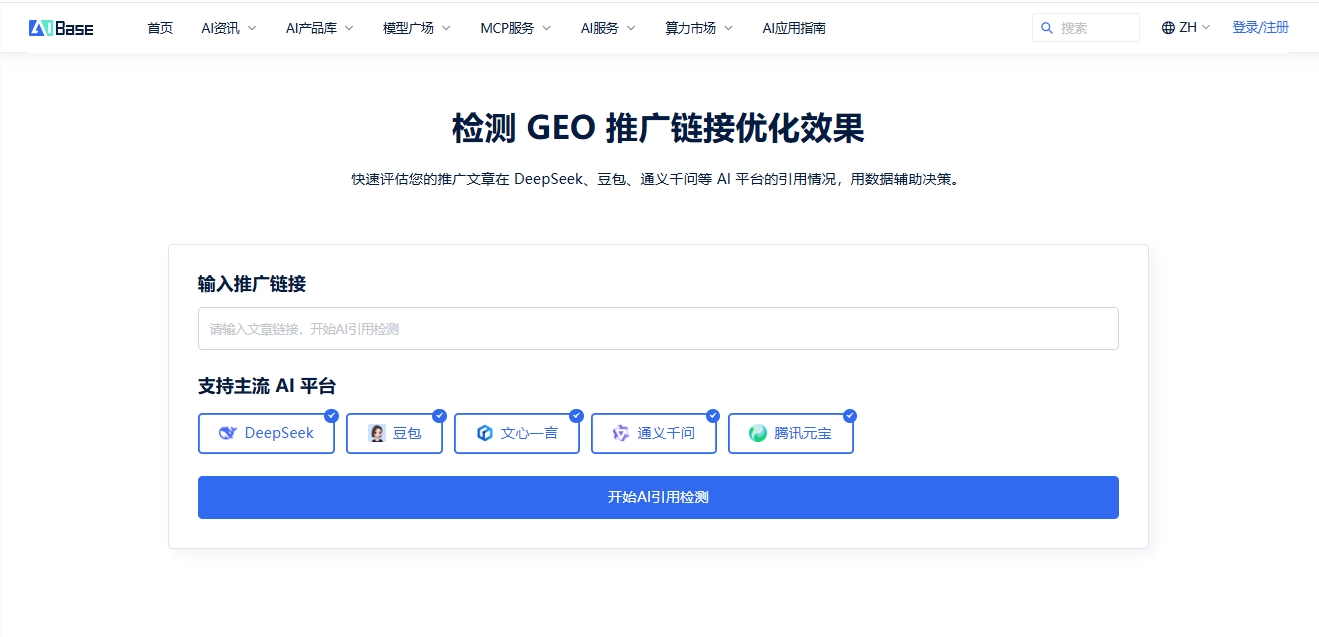Image resolution: width=1319 pixels, height=637 pixels.
Task: Click the article link input field
Action: pos(658,328)
